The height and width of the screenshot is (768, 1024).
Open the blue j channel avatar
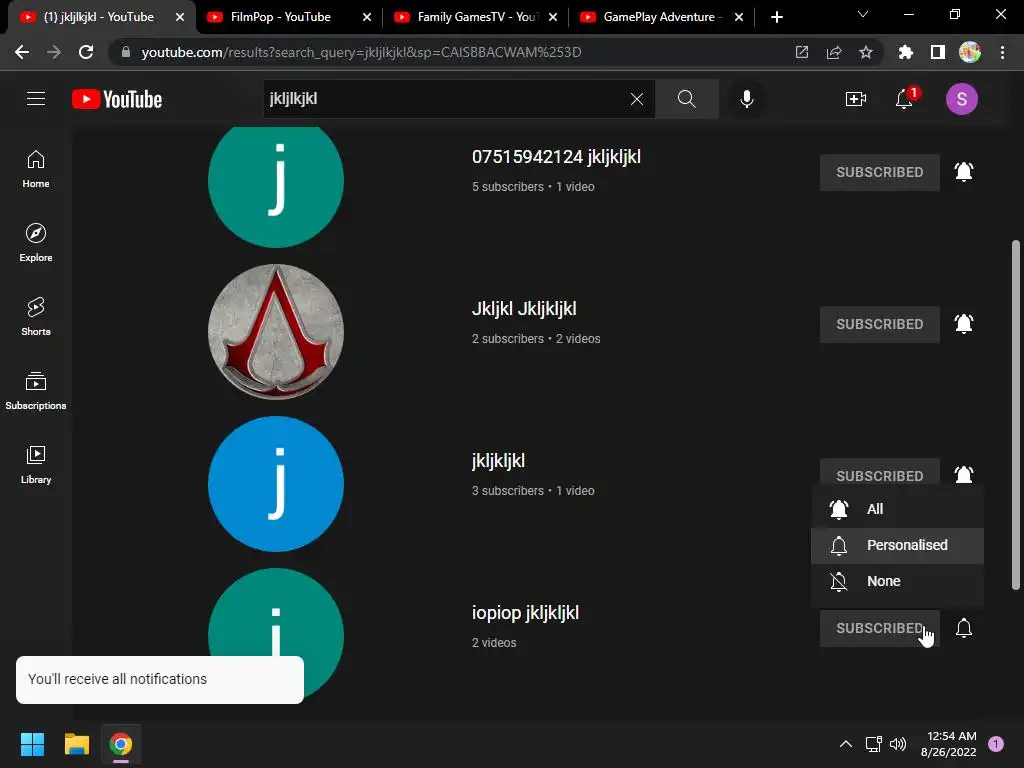click(x=276, y=484)
